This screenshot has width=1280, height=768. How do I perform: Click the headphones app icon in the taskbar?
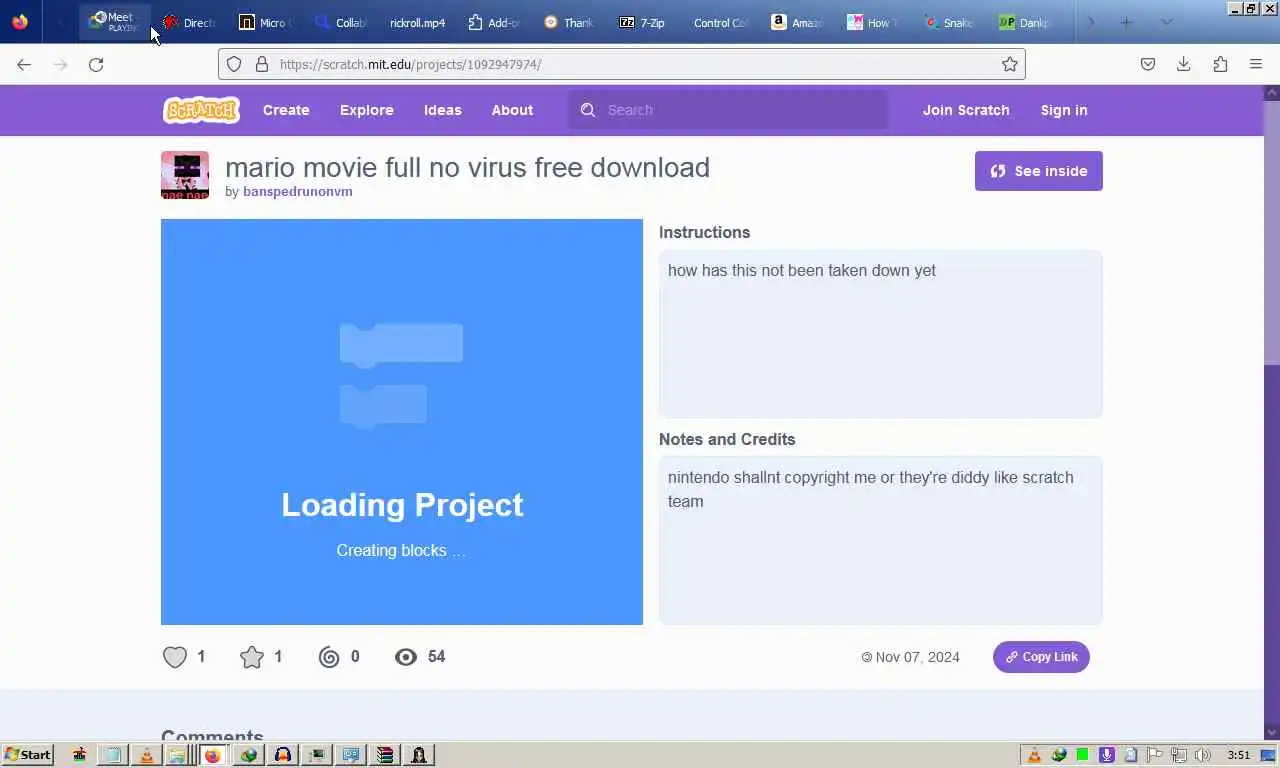(282, 755)
